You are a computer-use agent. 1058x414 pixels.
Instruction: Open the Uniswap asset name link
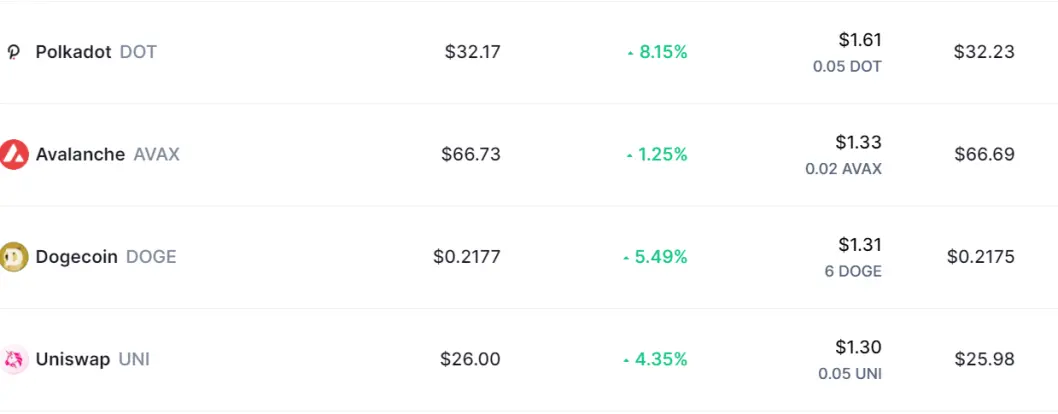coord(72,359)
